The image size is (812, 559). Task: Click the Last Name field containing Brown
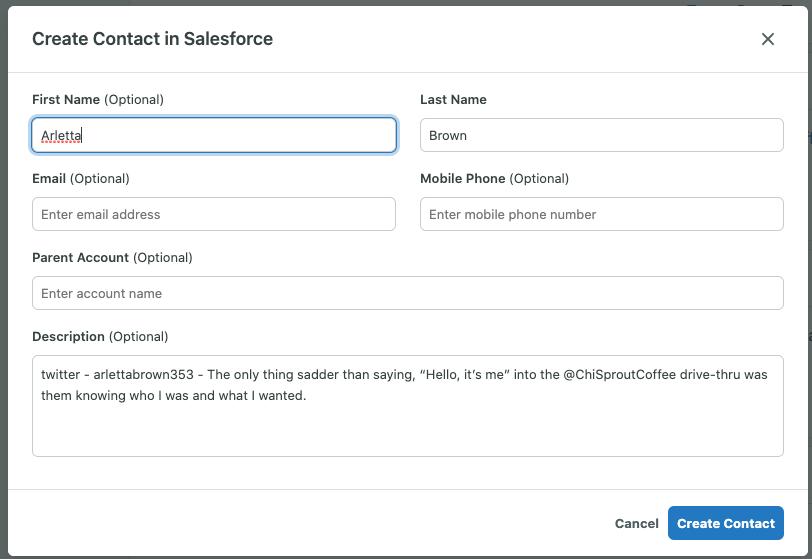[x=601, y=135]
